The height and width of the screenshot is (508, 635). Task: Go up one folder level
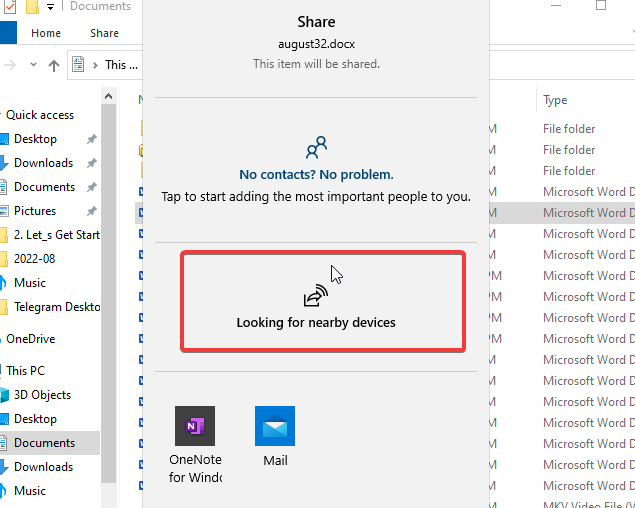tap(54, 65)
